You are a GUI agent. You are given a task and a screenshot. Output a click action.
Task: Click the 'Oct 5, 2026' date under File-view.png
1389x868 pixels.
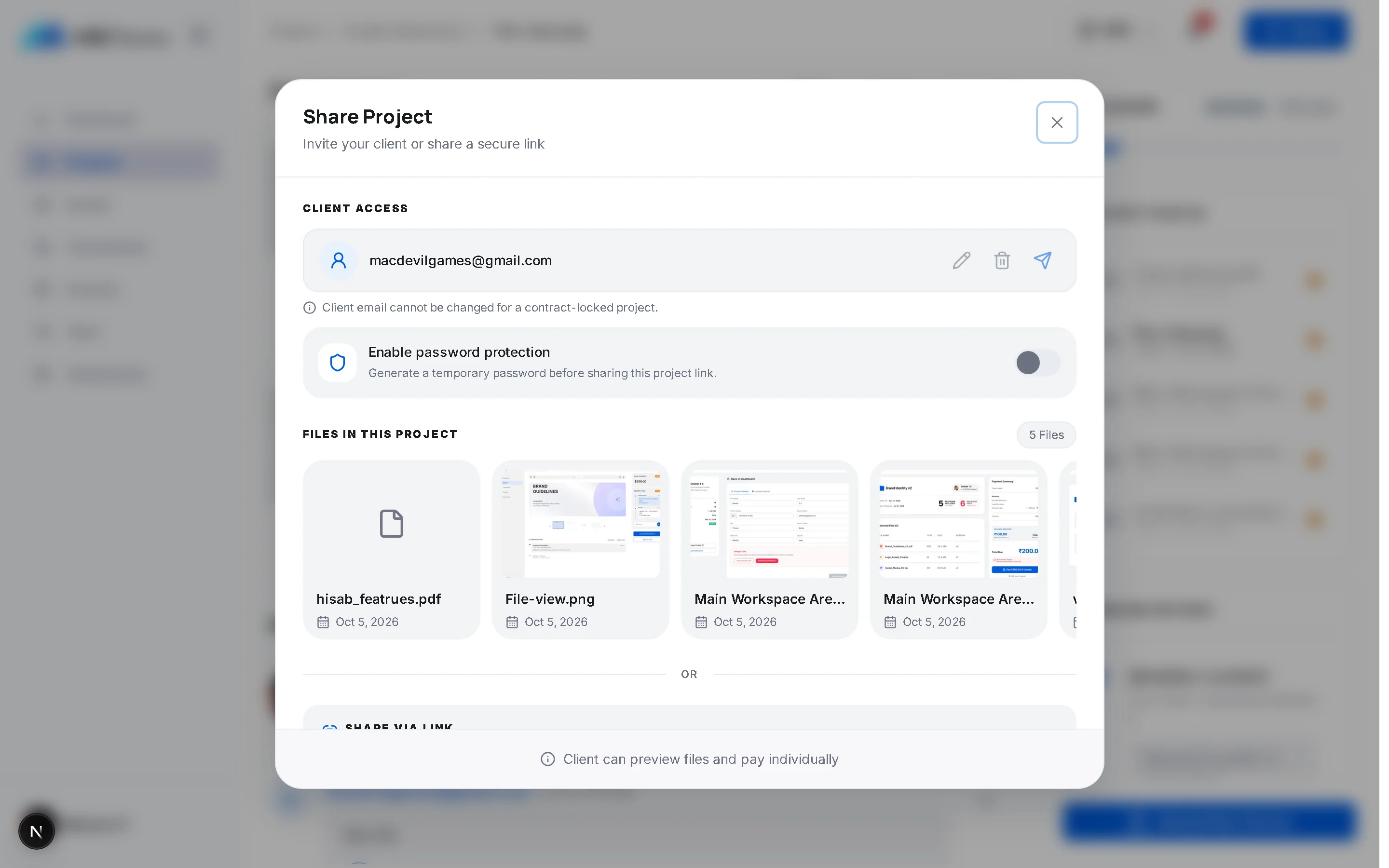tap(556, 622)
